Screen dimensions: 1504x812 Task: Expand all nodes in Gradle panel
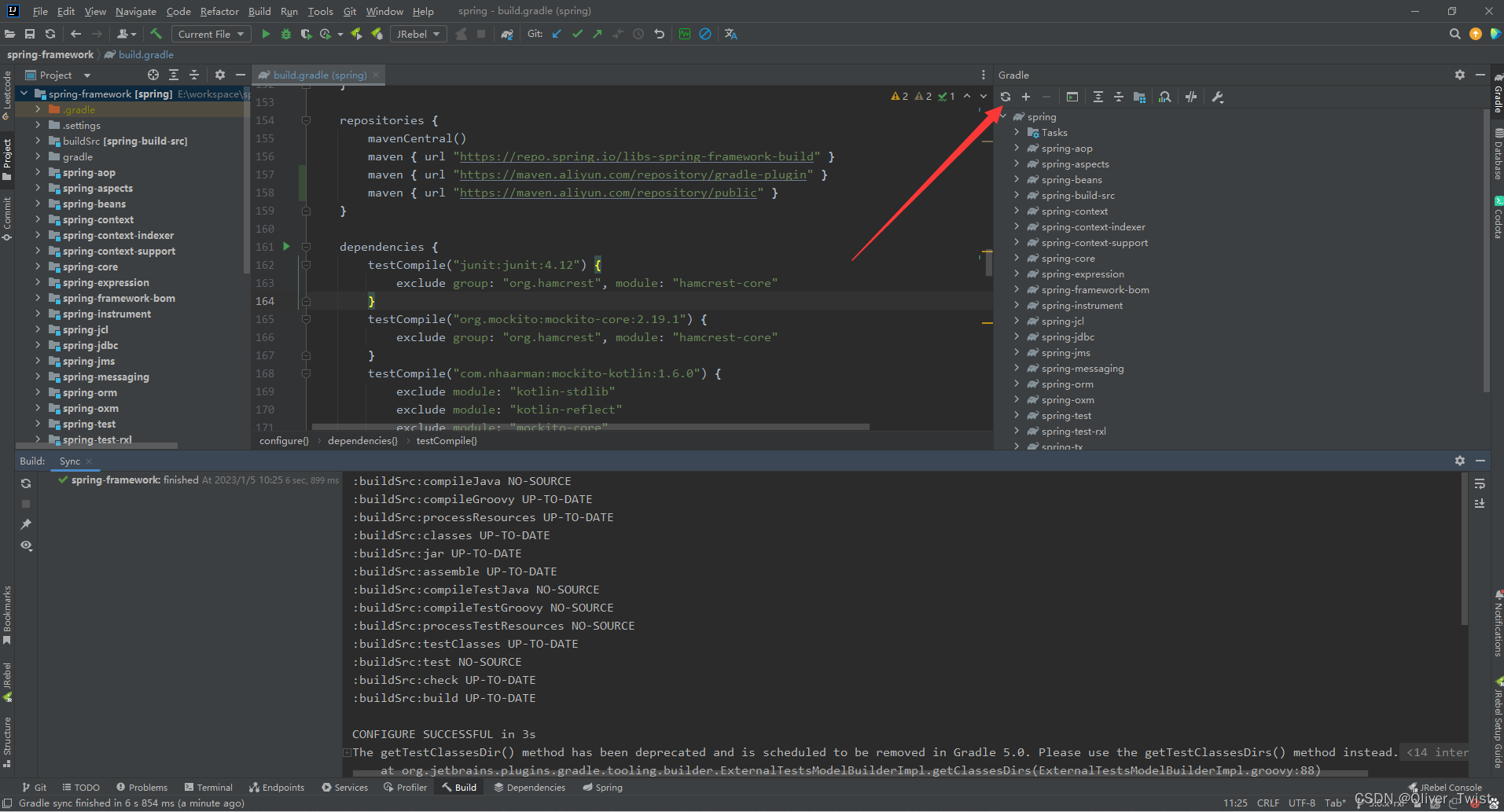click(1098, 97)
